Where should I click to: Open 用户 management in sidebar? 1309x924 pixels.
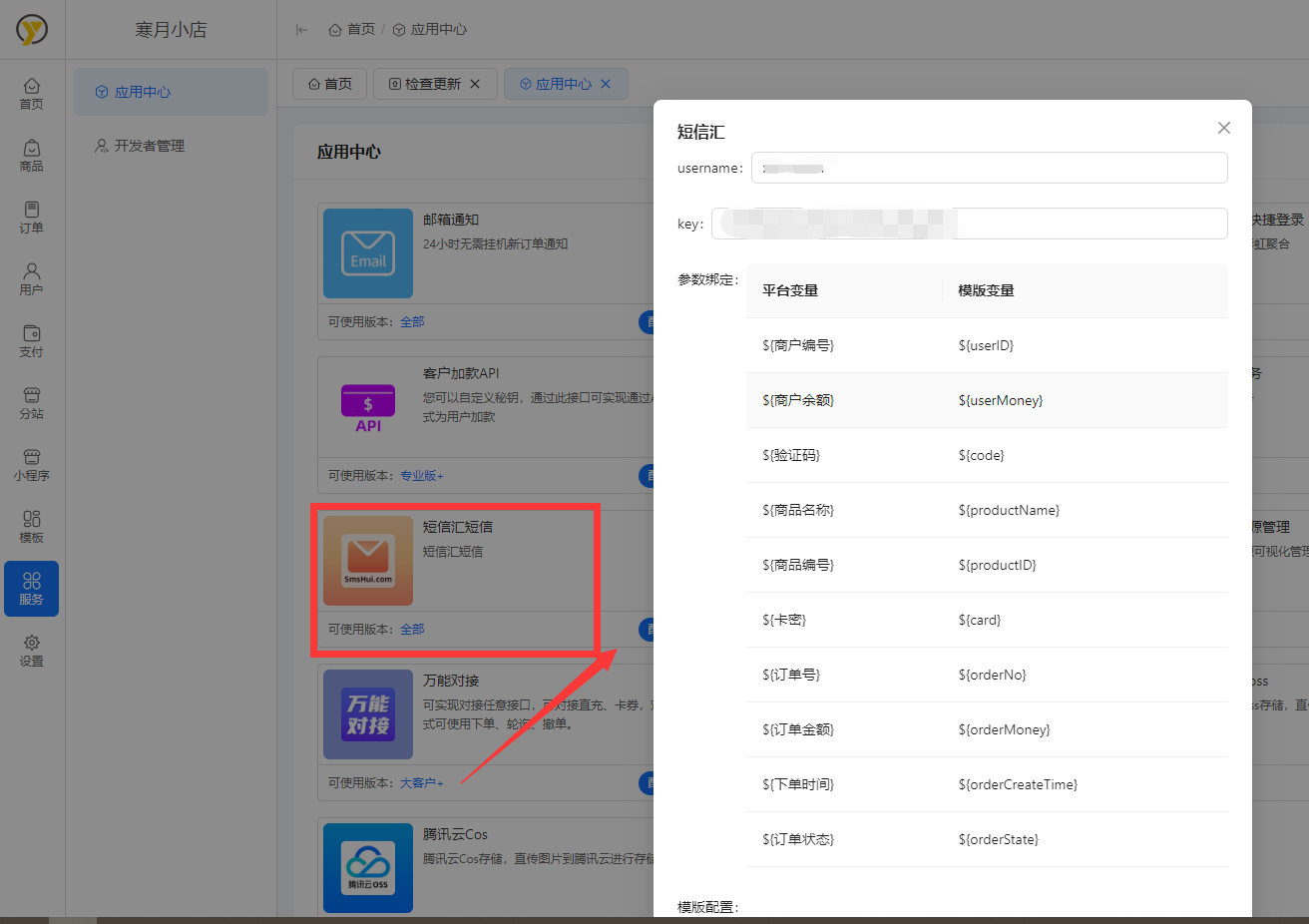pyautogui.click(x=32, y=279)
